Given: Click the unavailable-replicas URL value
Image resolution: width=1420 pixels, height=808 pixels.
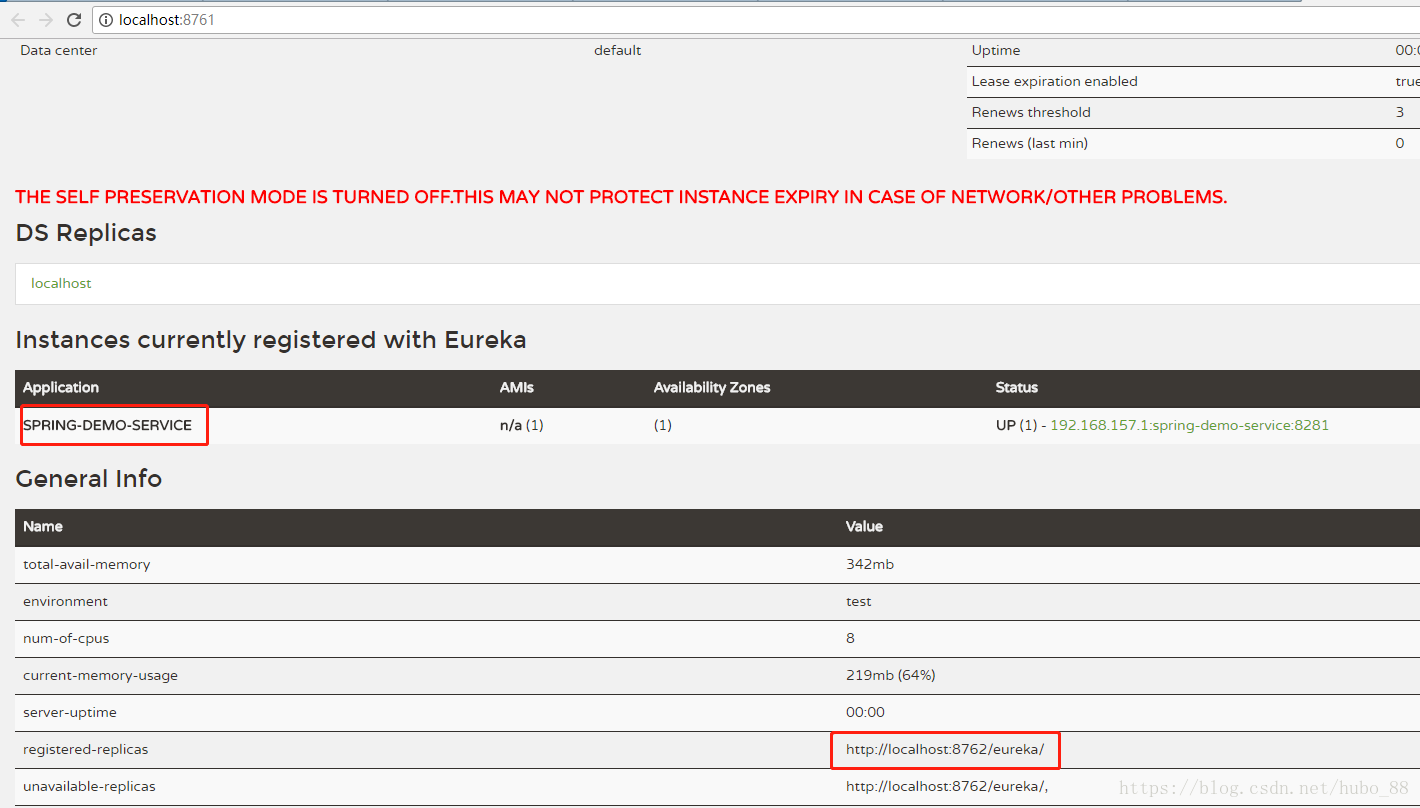Looking at the screenshot, I should 946,786.
